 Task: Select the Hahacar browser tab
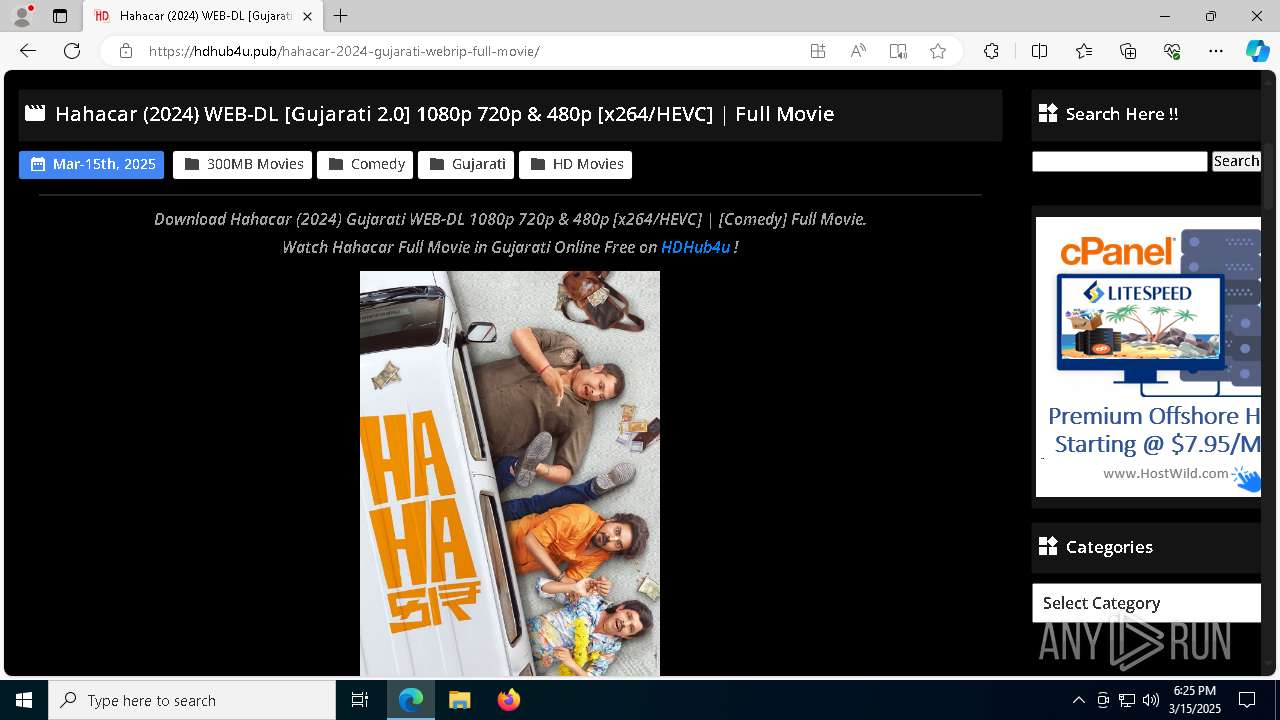tap(203, 16)
